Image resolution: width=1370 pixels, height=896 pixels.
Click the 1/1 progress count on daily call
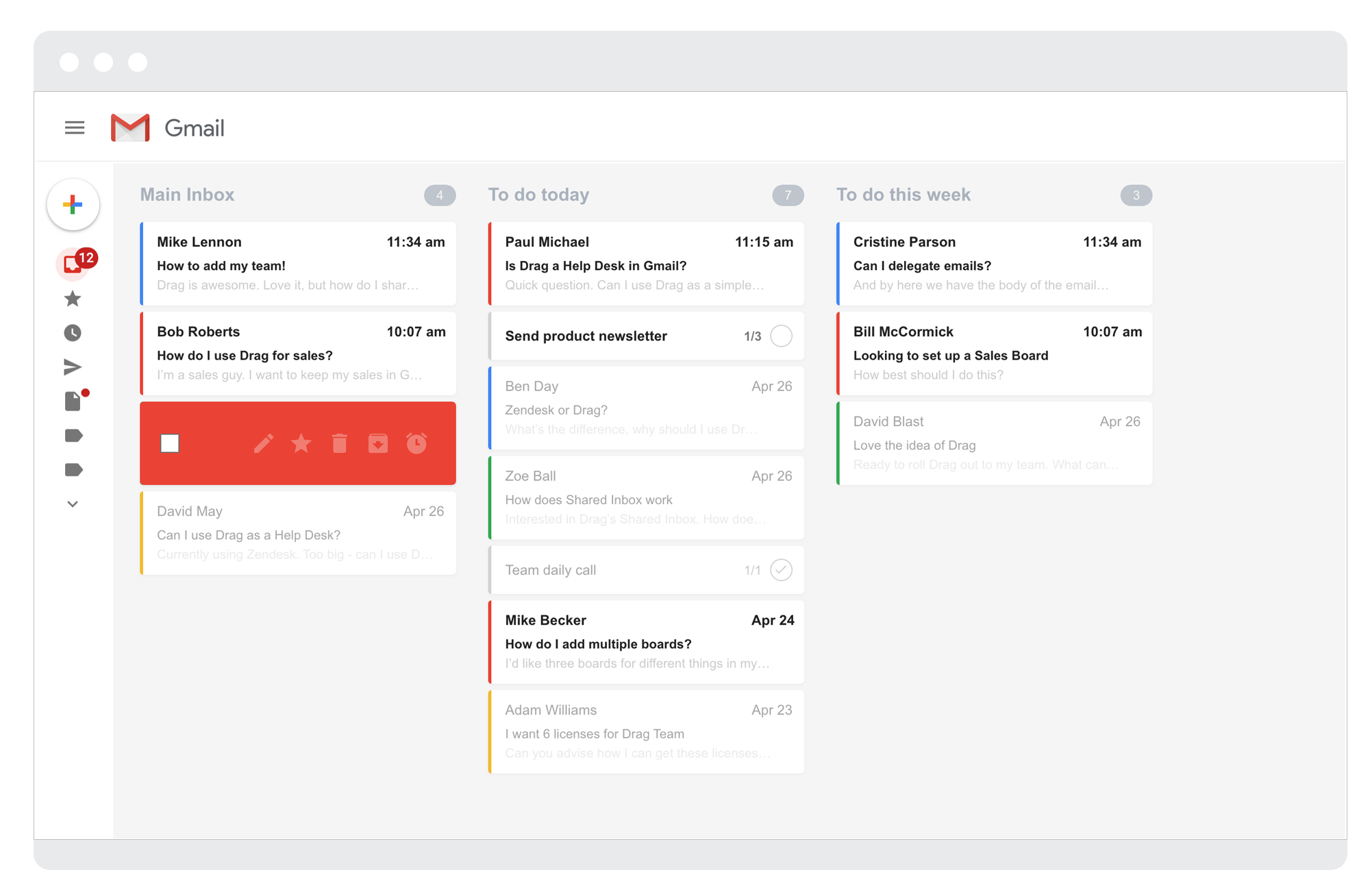point(753,571)
